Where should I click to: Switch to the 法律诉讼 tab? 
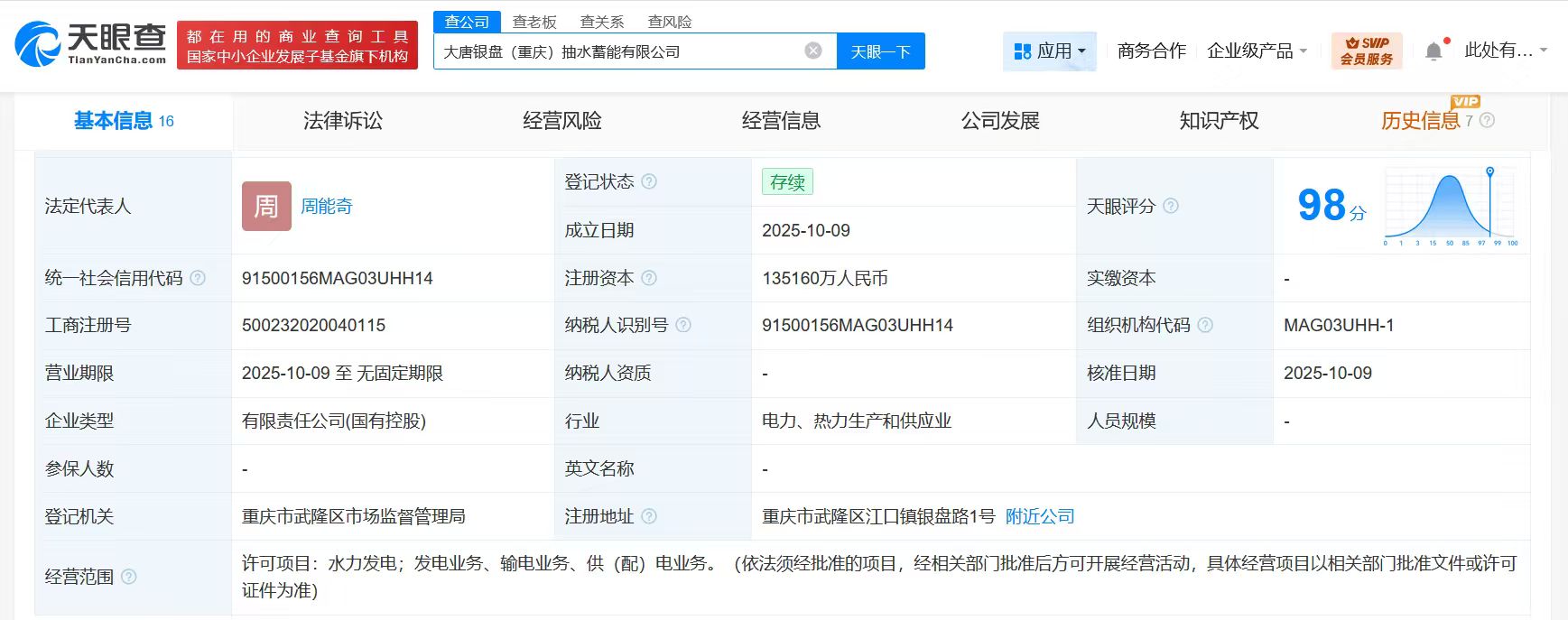pyautogui.click(x=343, y=121)
